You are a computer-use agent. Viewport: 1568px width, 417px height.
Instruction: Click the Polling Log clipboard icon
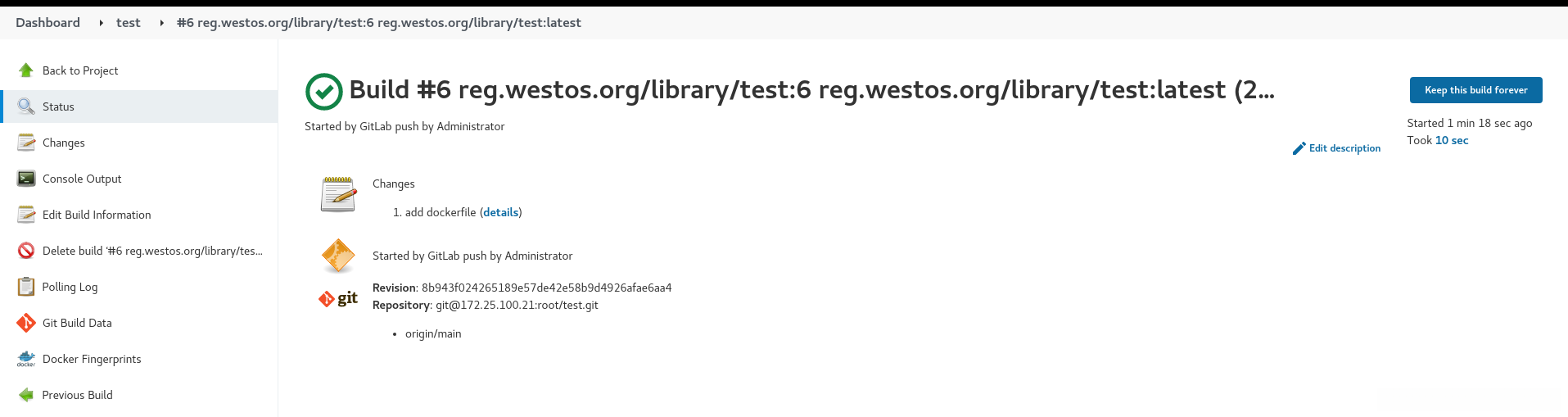(26, 287)
